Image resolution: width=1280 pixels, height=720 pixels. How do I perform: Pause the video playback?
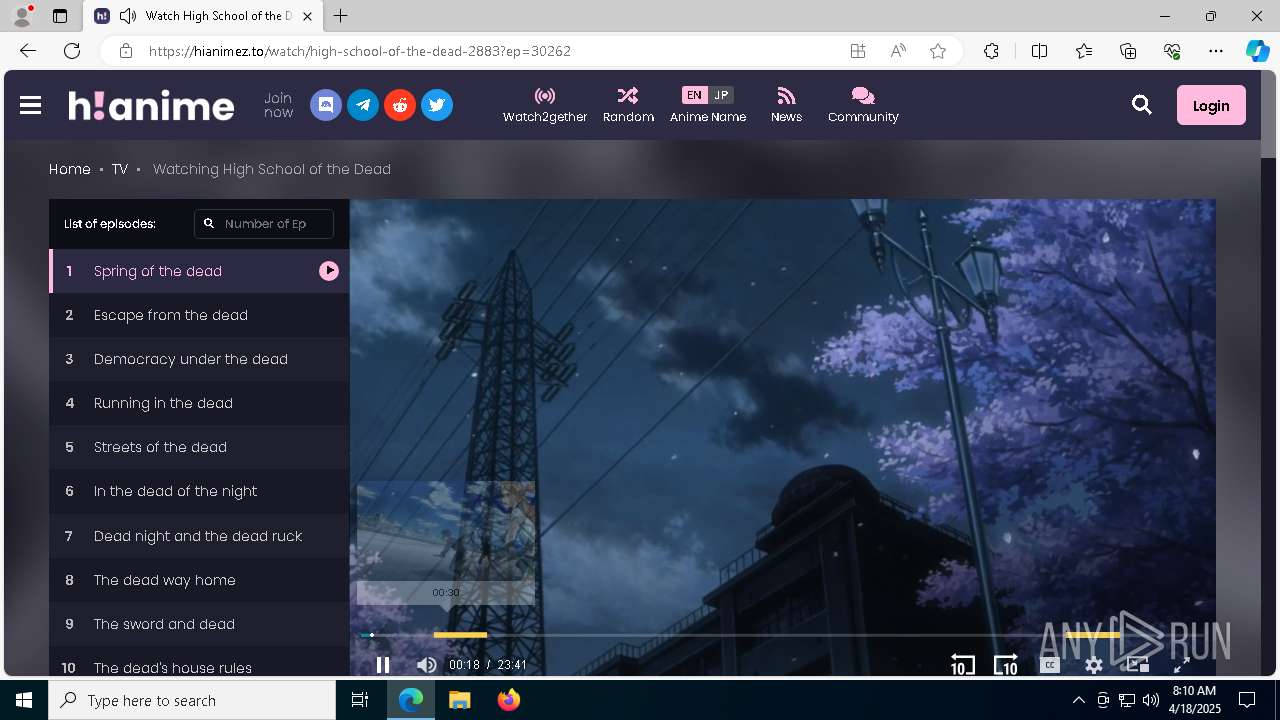383,665
